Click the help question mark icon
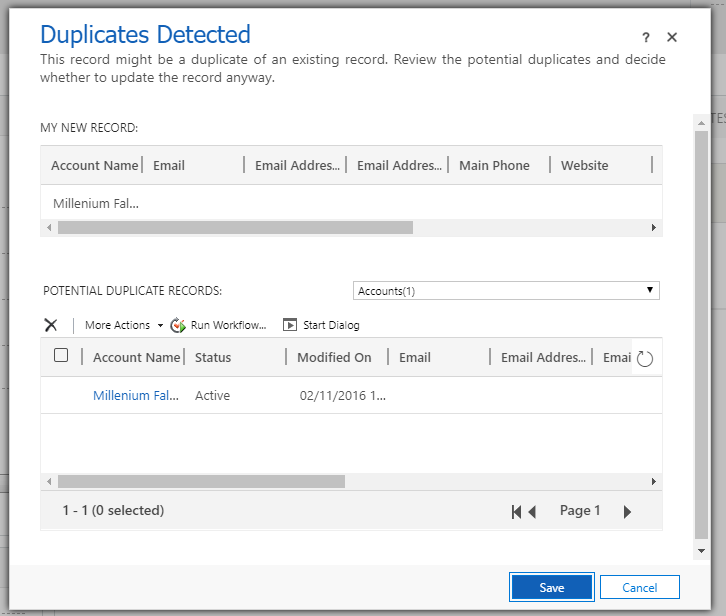 646,38
